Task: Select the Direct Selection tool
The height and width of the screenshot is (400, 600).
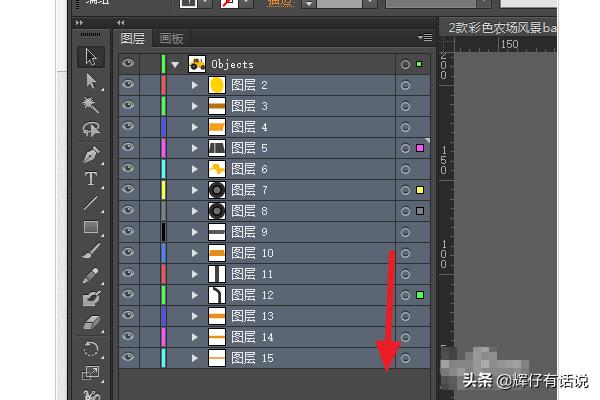Action: pyautogui.click(x=91, y=81)
